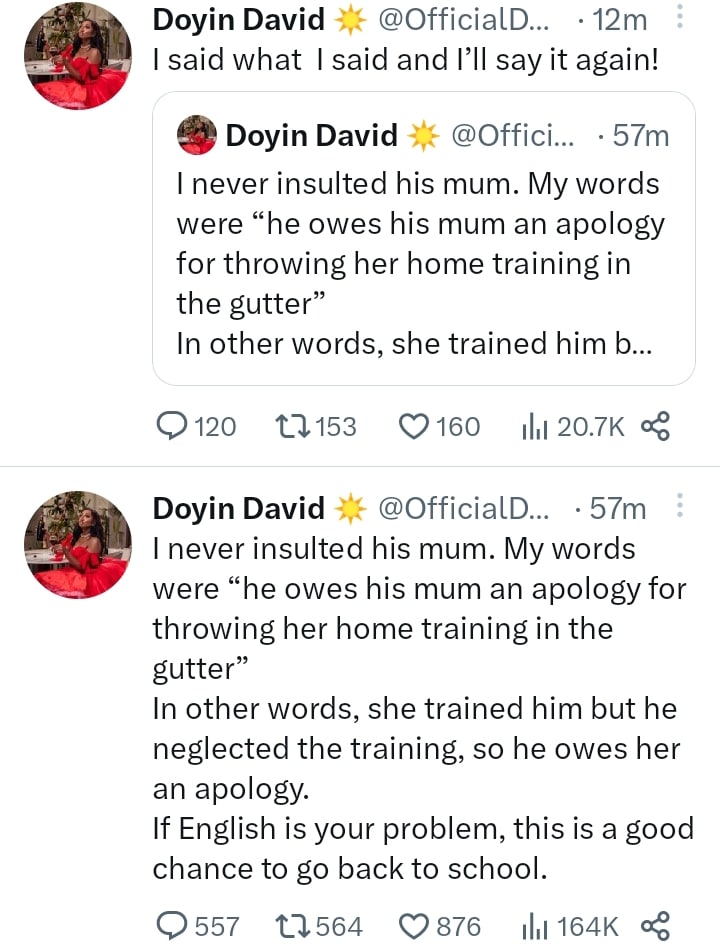Like the top tweet with 160 likes
This screenshot has height=952, width=720.
pos(414,427)
